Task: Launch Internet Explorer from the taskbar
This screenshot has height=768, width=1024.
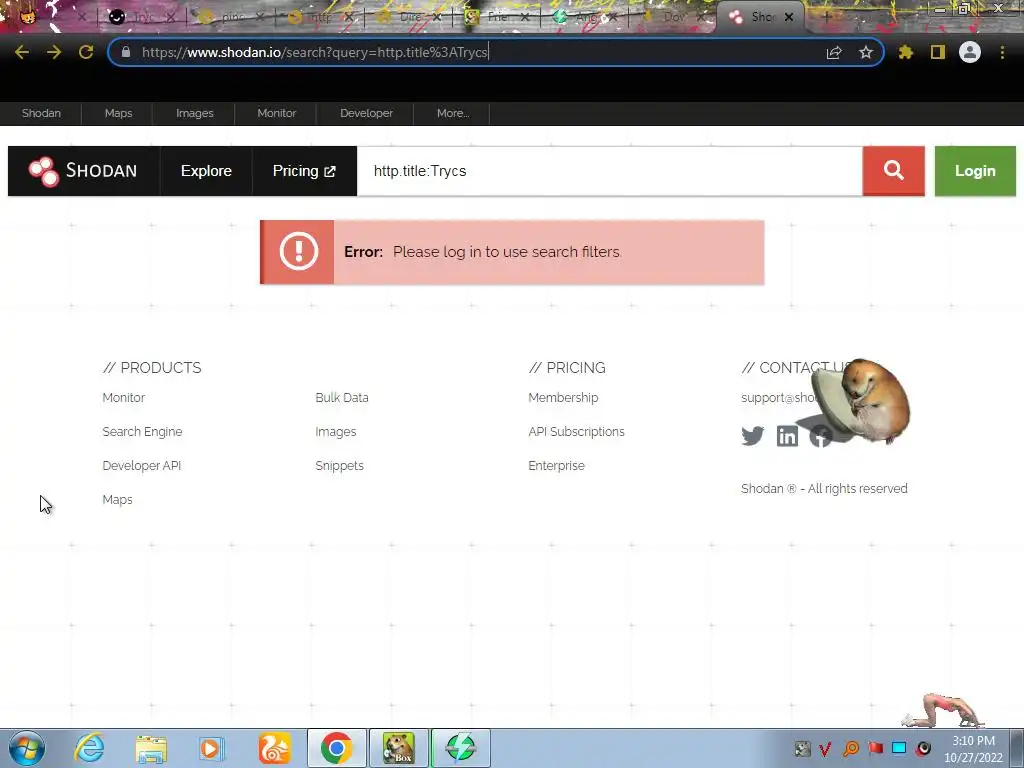Action: [x=89, y=748]
